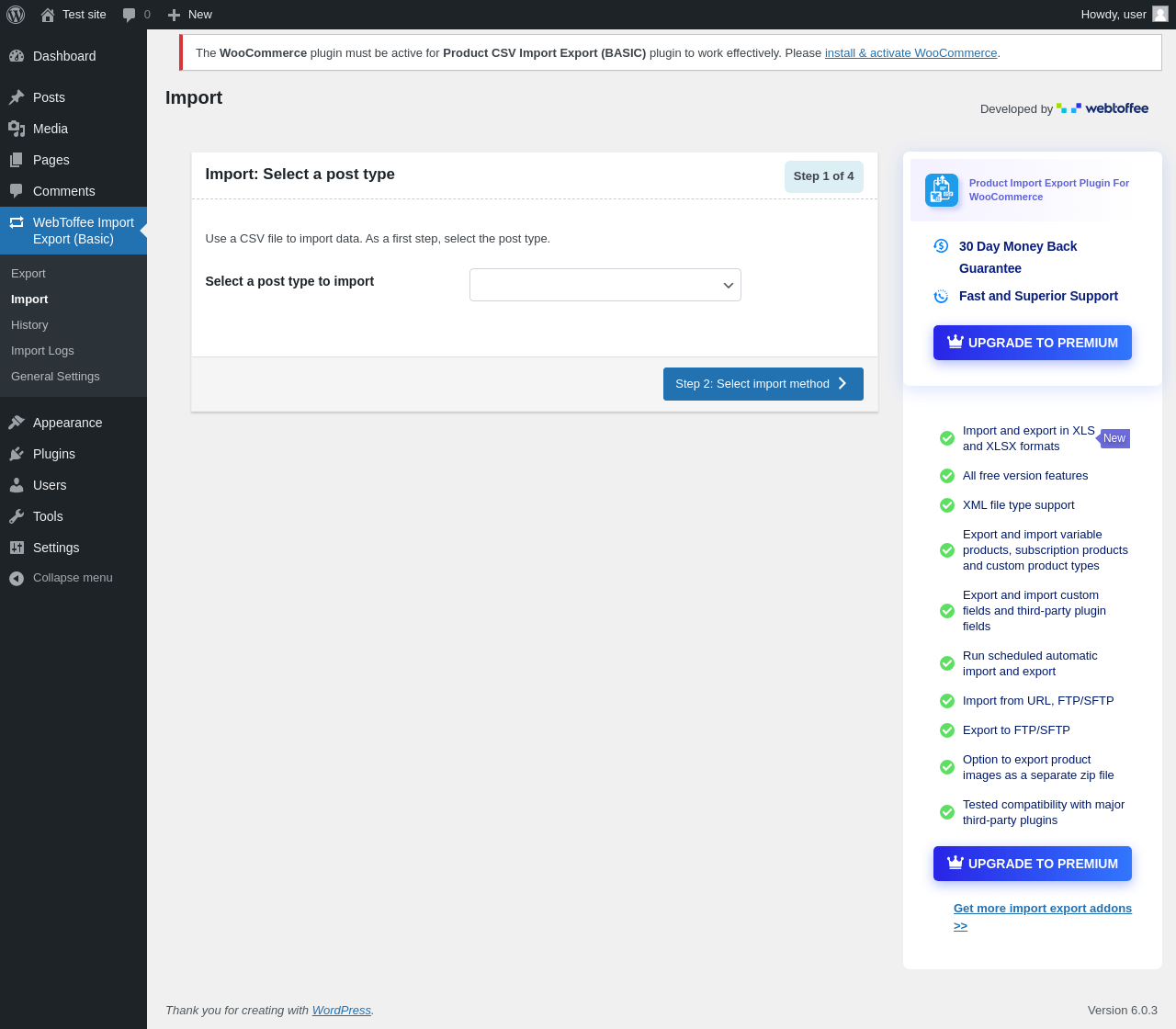Click green check beside All free version features
The image size is (1176, 1029).
tap(947, 476)
